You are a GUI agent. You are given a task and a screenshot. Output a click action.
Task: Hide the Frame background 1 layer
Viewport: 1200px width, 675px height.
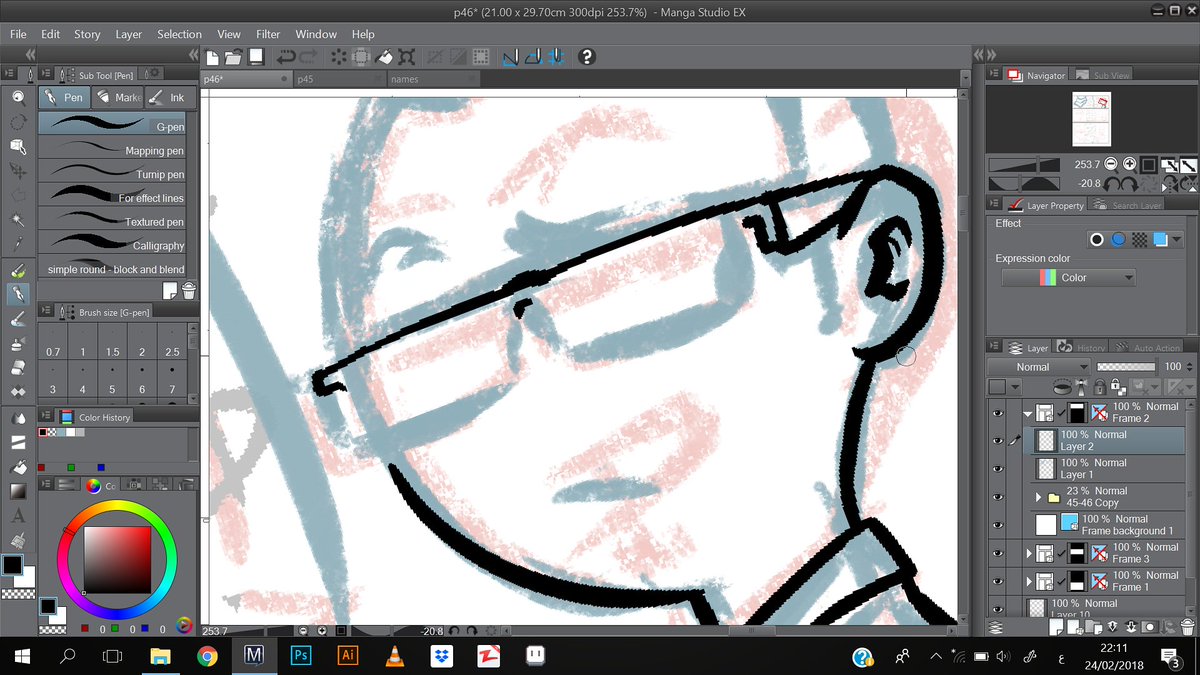click(x=997, y=525)
